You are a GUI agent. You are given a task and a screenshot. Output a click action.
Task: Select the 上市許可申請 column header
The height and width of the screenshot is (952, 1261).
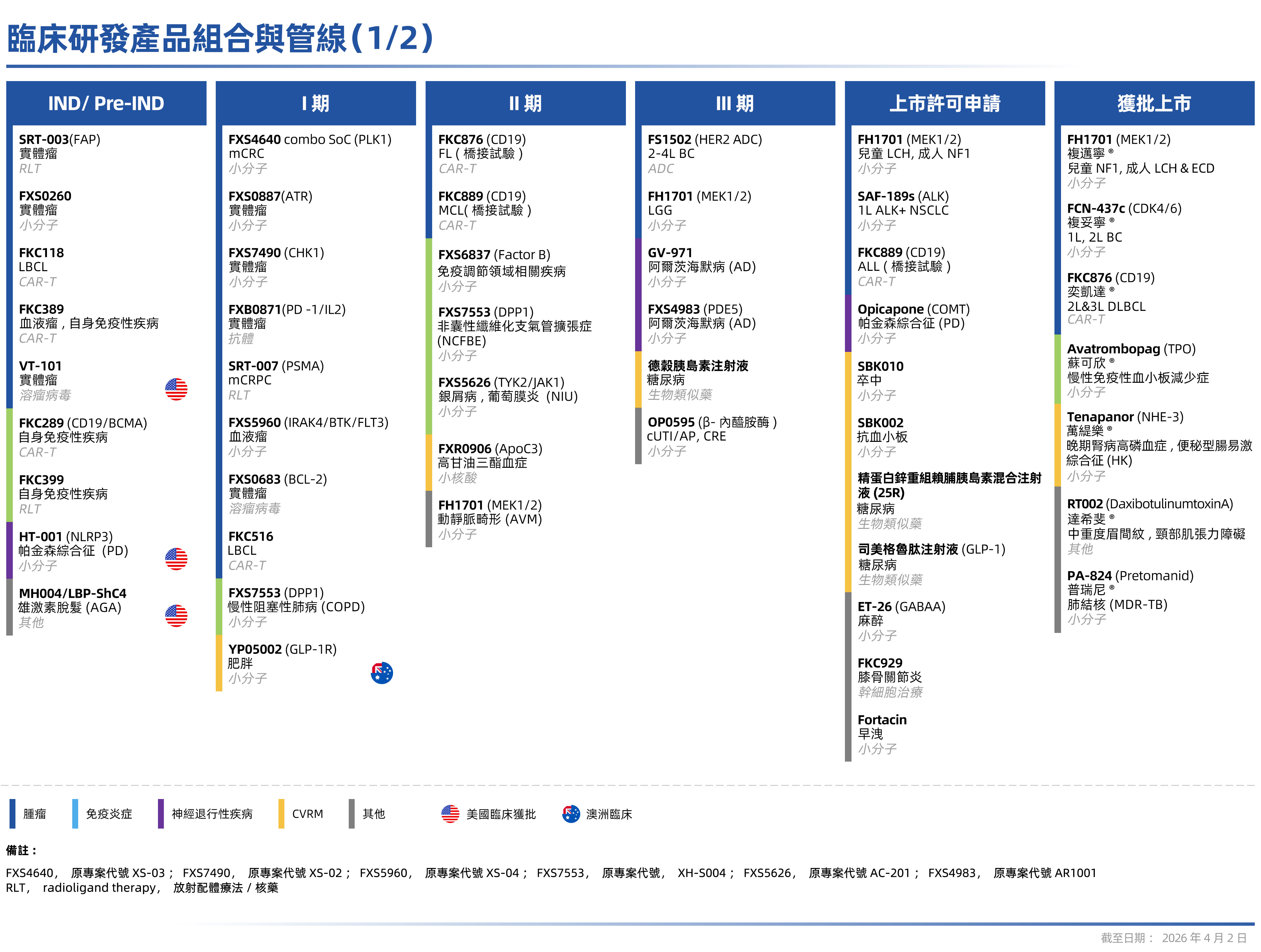point(945,103)
